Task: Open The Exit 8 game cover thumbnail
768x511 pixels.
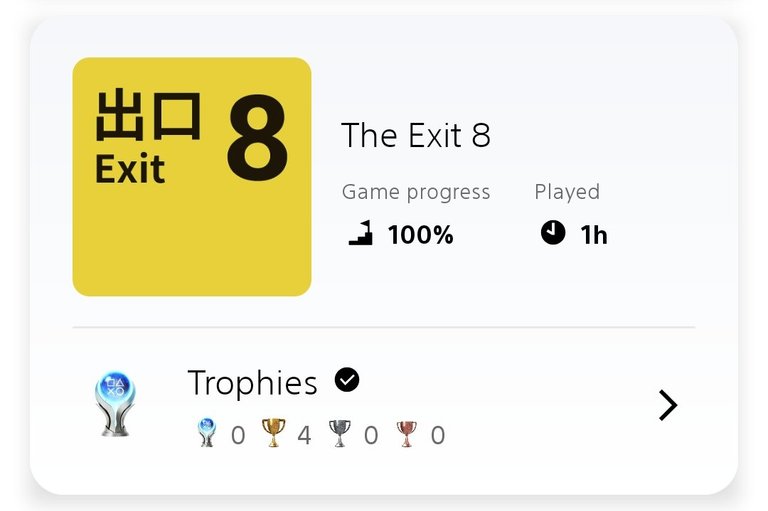Action: click(192, 177)
